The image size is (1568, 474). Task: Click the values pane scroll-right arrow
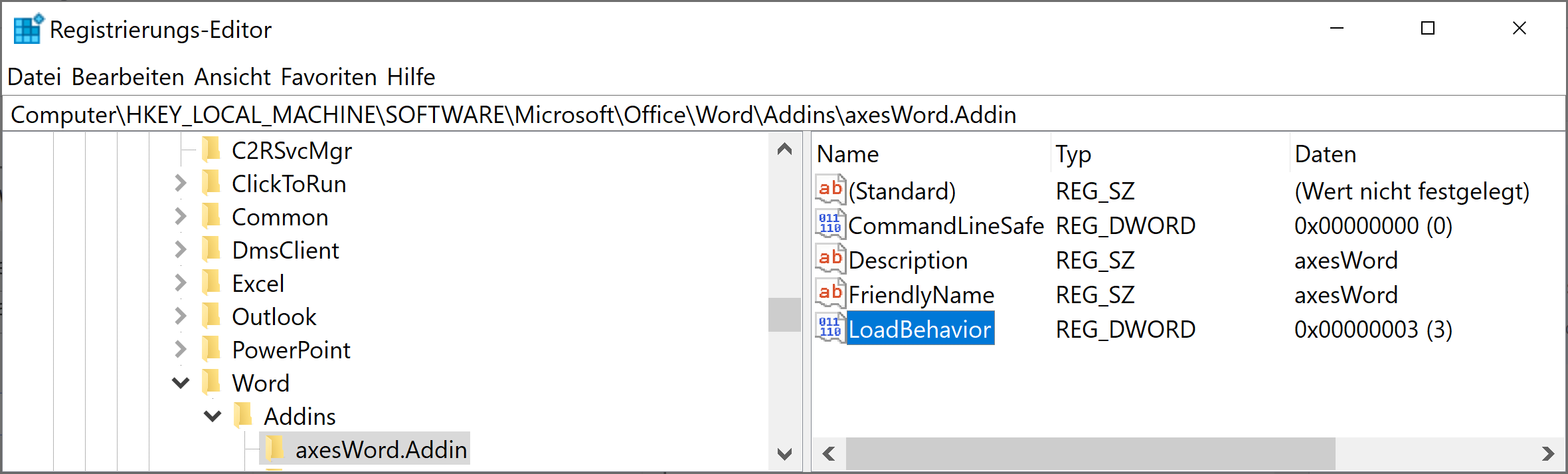(1548, 453)
